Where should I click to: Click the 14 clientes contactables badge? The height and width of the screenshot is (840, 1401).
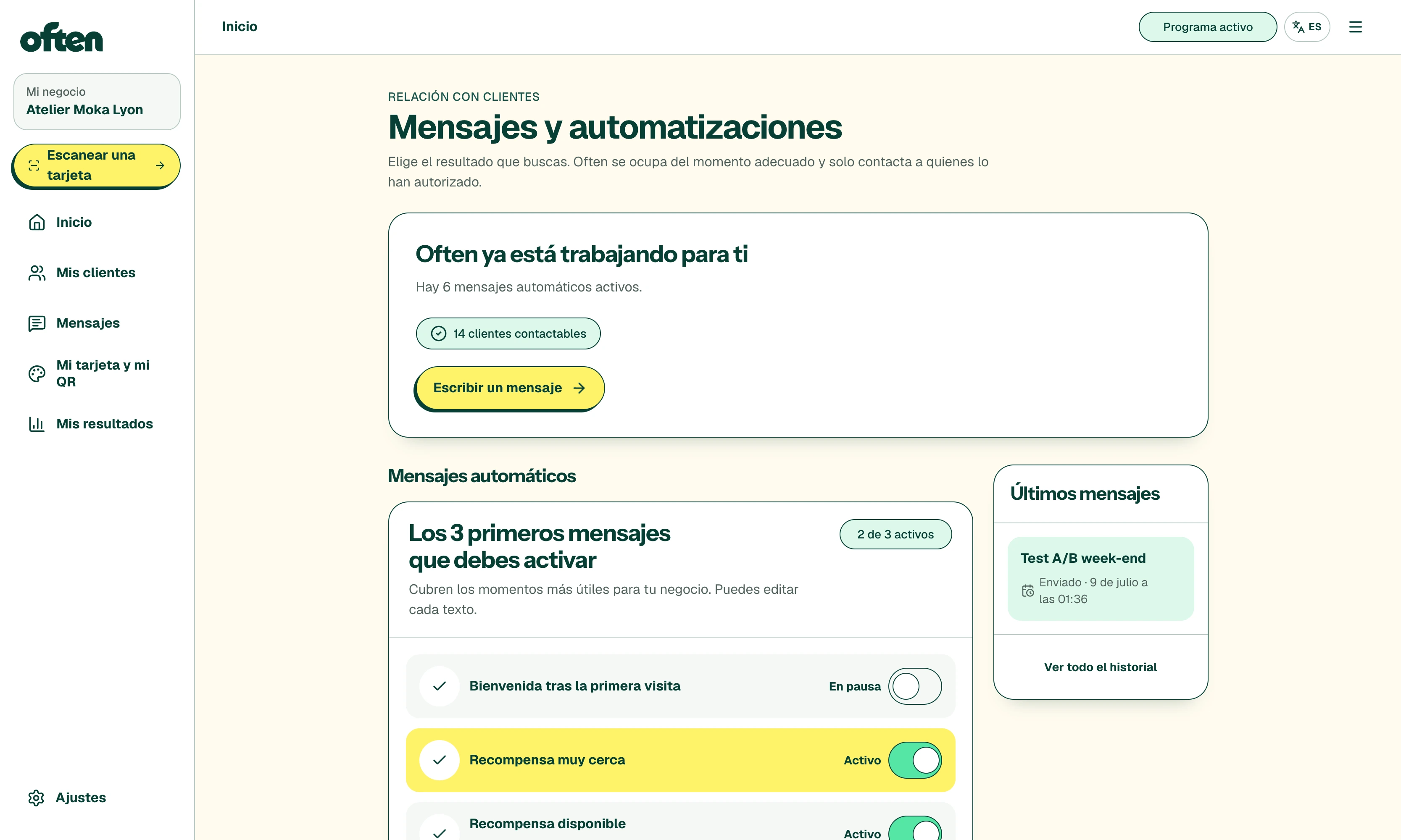pos(508,333)
